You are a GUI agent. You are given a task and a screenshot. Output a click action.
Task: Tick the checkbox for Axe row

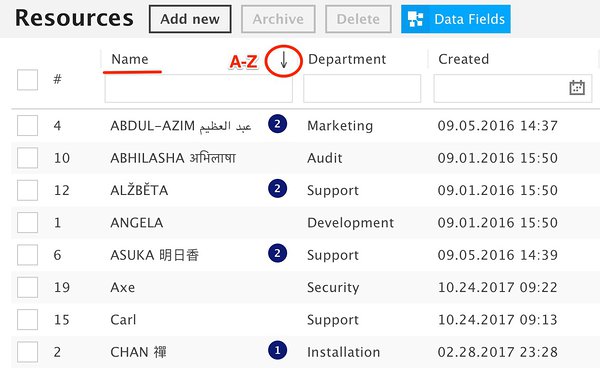[28, 287]
